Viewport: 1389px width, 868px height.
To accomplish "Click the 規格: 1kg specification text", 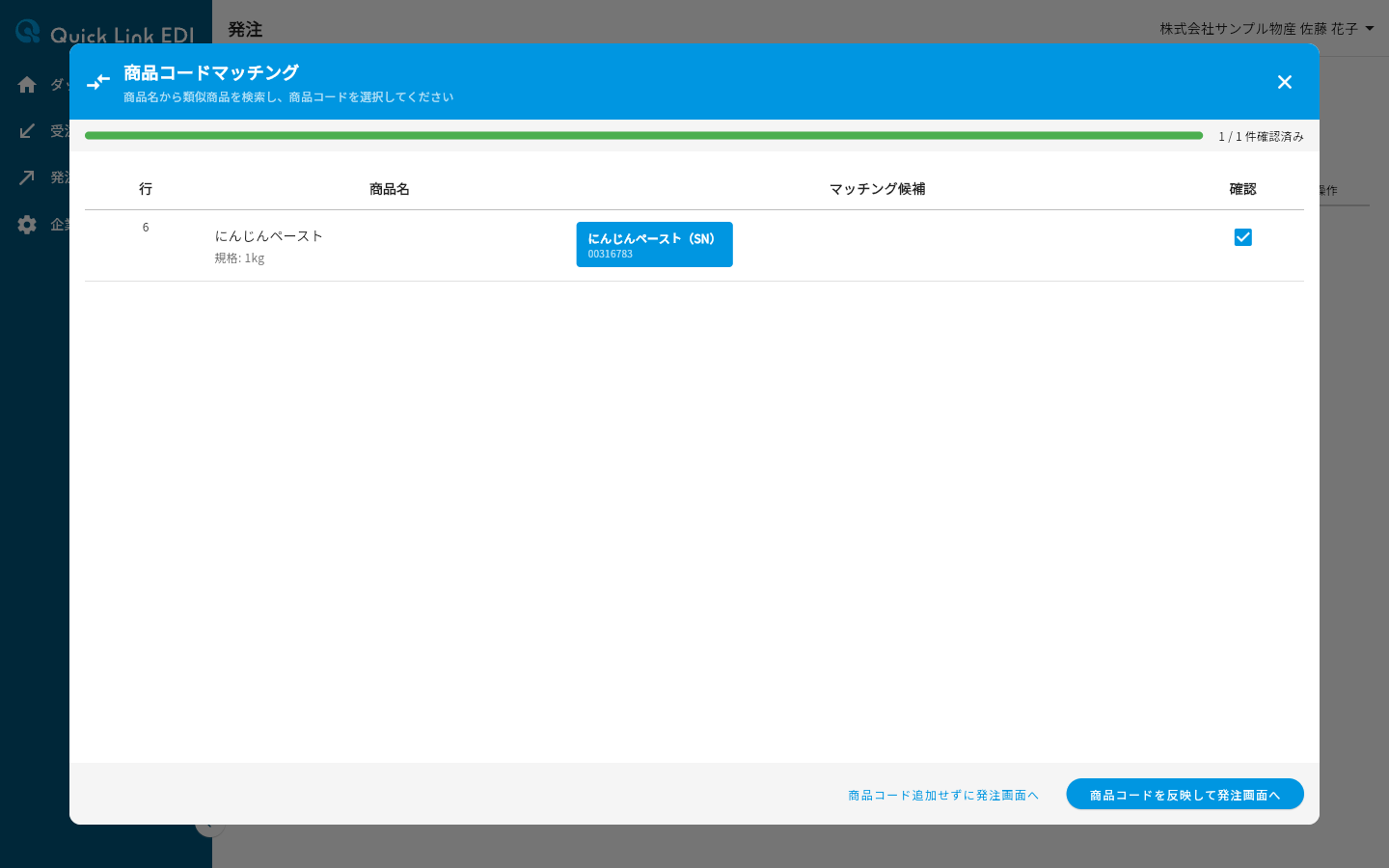I will click(239, 258).
